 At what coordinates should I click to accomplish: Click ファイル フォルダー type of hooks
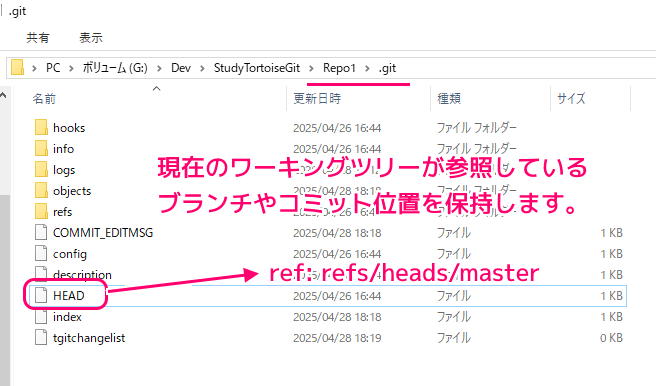pyautogui.click(x=477, y=128)
